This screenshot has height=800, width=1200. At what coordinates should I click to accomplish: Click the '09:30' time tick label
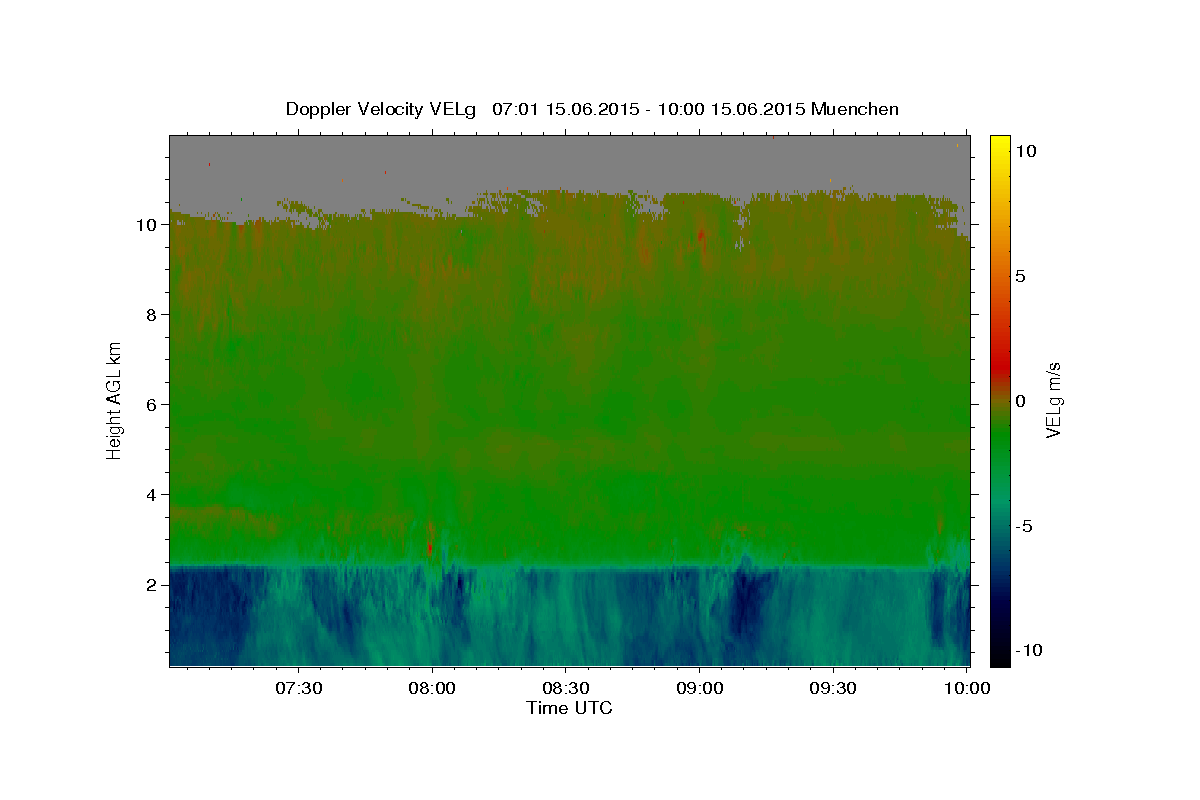(x=833, y=688)
